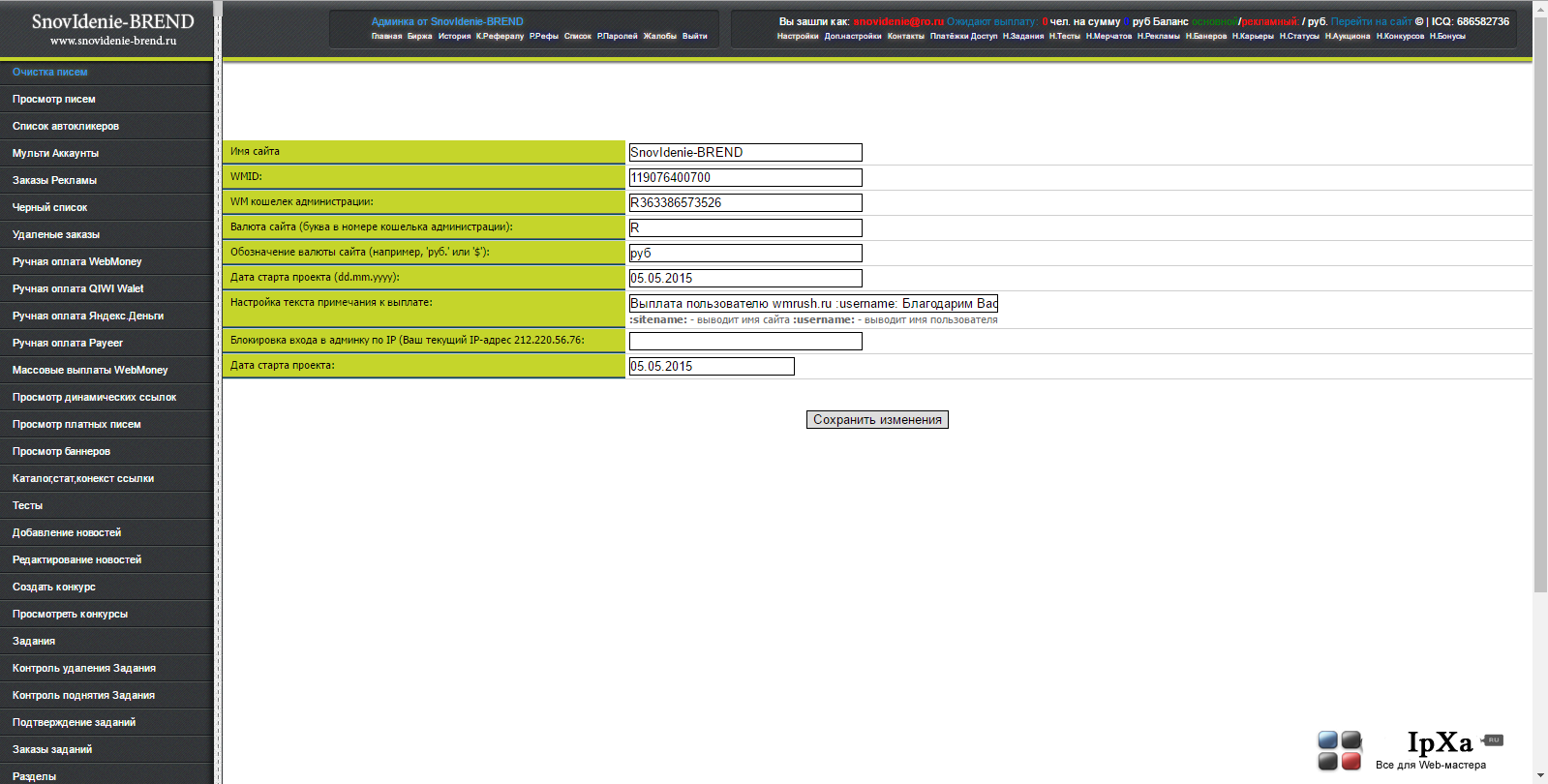Click the IpXa Web-master logo

click(1411, 750)
